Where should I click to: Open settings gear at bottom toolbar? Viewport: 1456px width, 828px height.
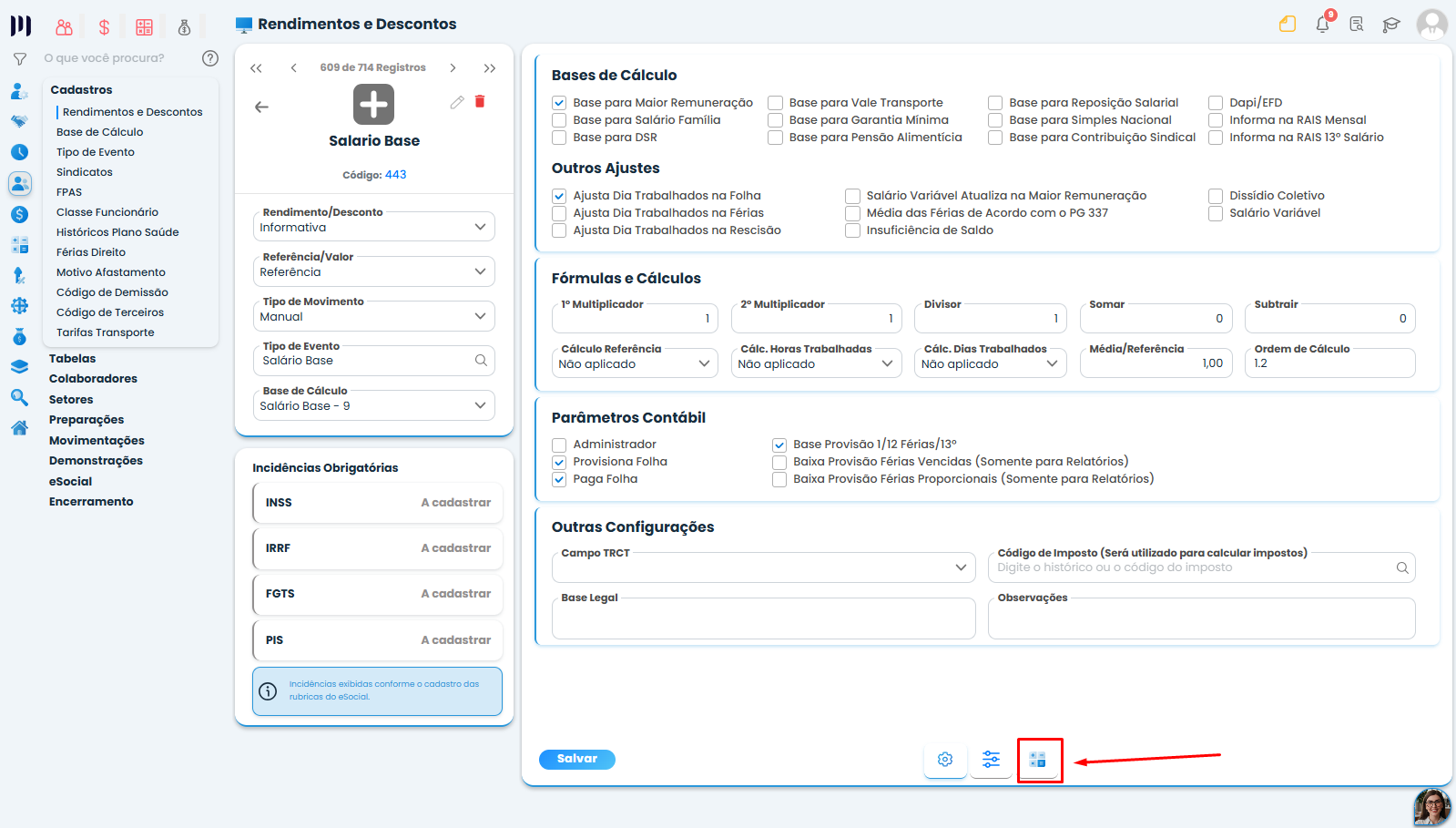coord(945,759)
